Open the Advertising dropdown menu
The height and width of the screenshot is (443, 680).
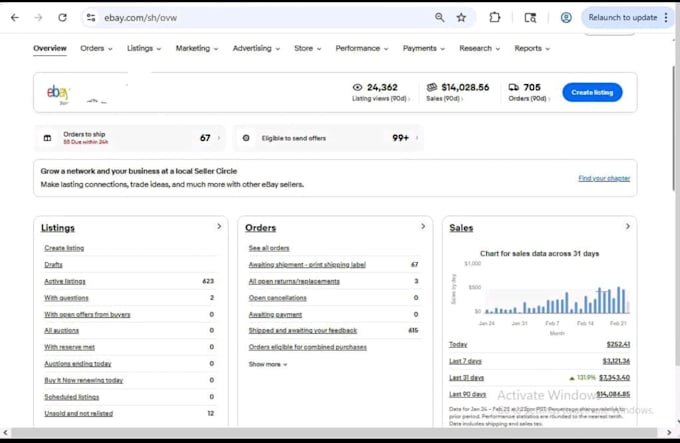click(x=256, y=48)
